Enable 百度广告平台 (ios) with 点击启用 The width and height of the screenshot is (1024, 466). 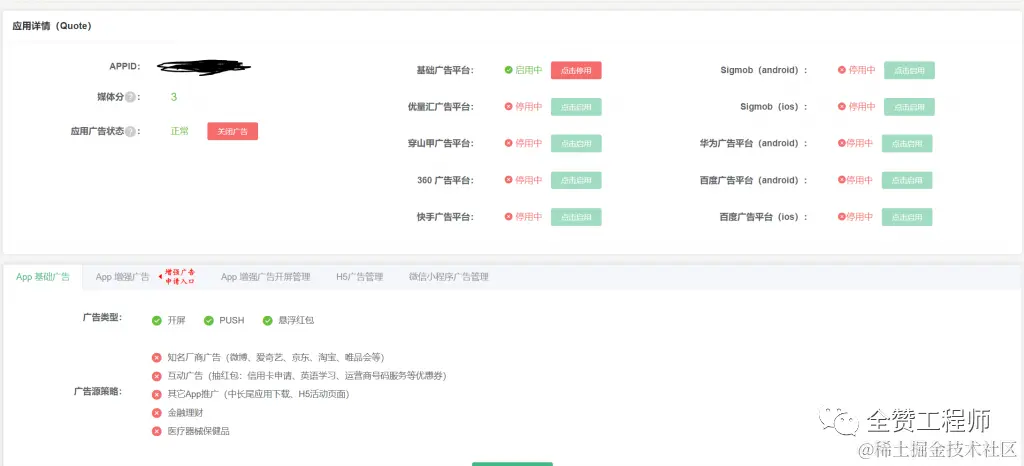point(907,217)
